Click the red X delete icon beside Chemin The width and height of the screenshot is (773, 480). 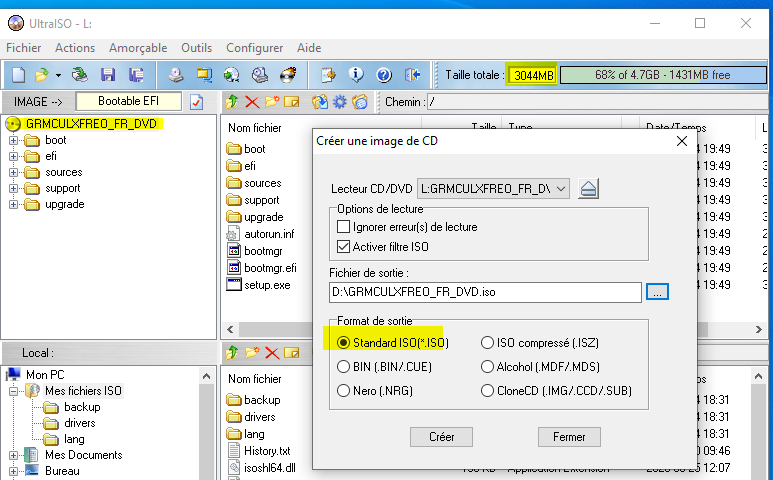tap(252, 102)
